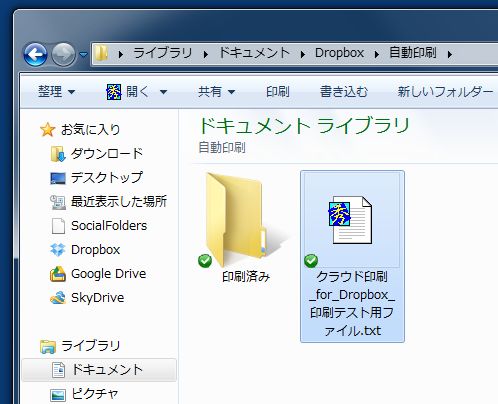Click ドキュメント in the address bar path
498x404 pixels.
tap(254, 53)
